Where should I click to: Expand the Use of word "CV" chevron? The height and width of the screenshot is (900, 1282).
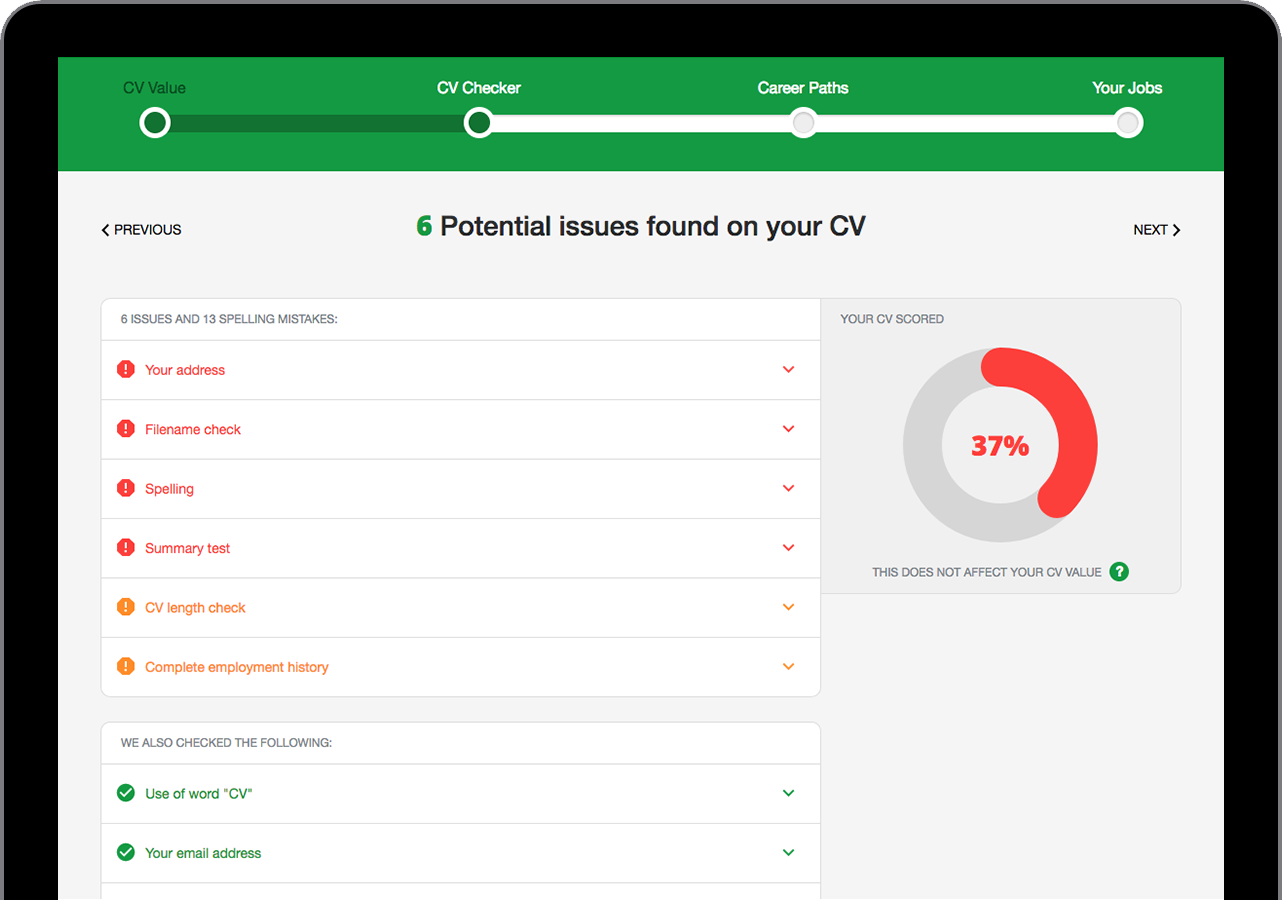coord(788,793)
